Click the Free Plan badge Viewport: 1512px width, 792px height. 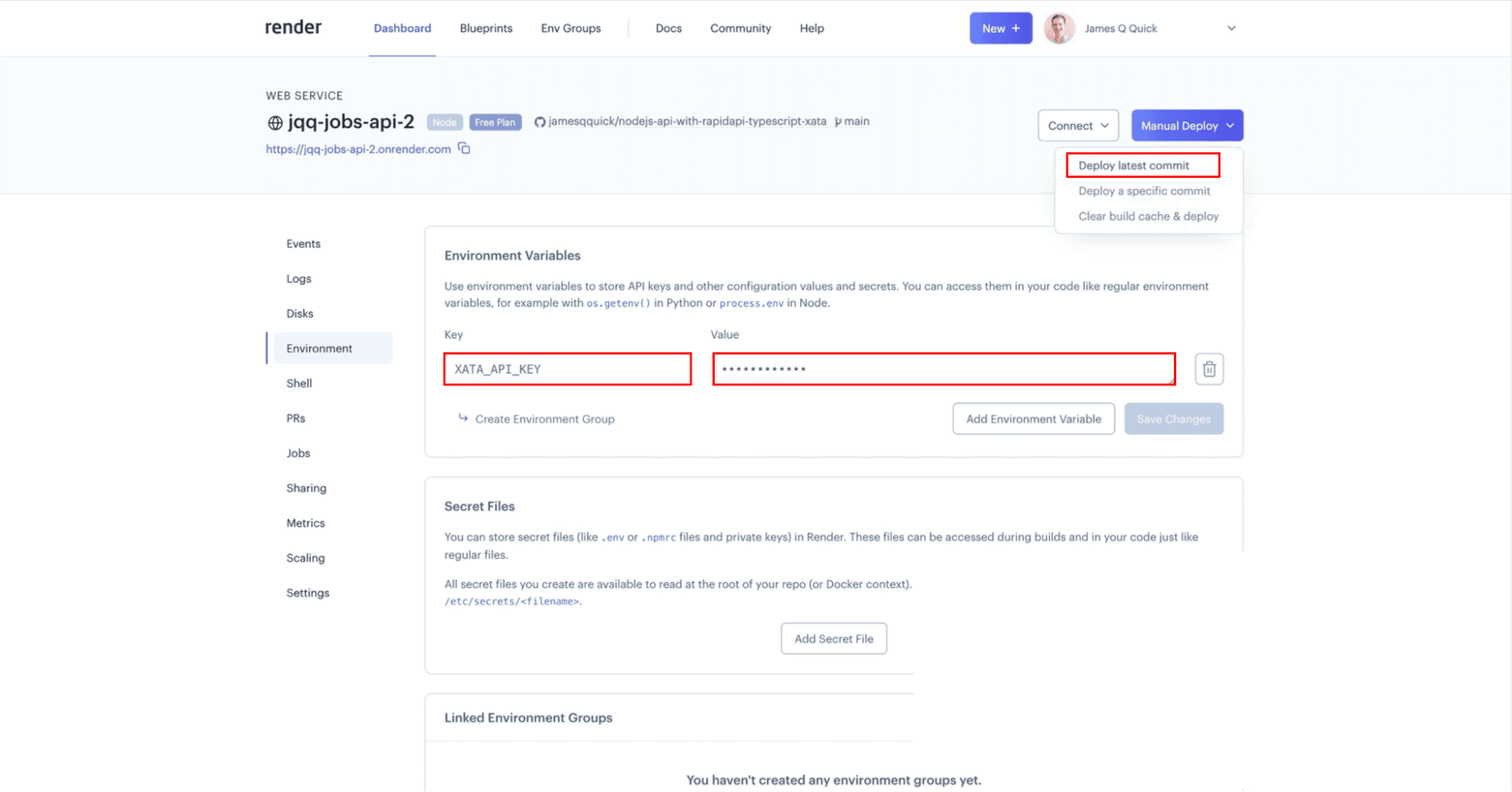[x=495, y=122]
